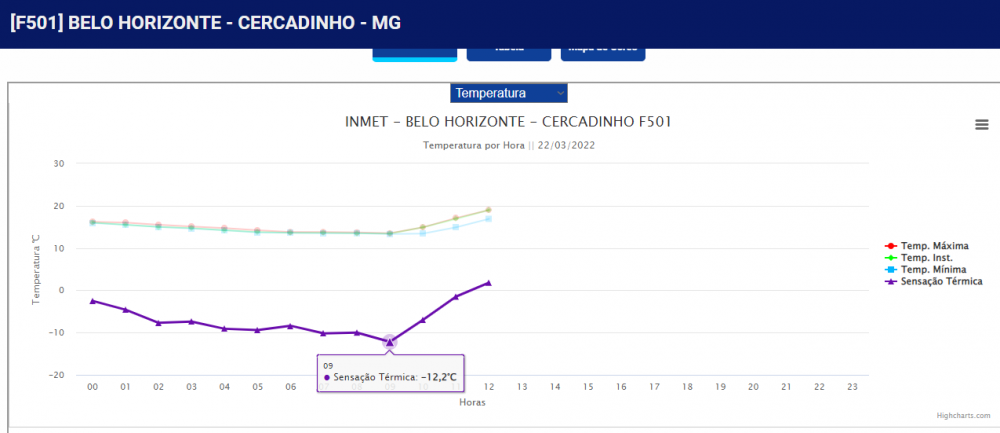Click the partially hidden Tabela tab button
Screen dimensions: 1000x433
point(509,54)
